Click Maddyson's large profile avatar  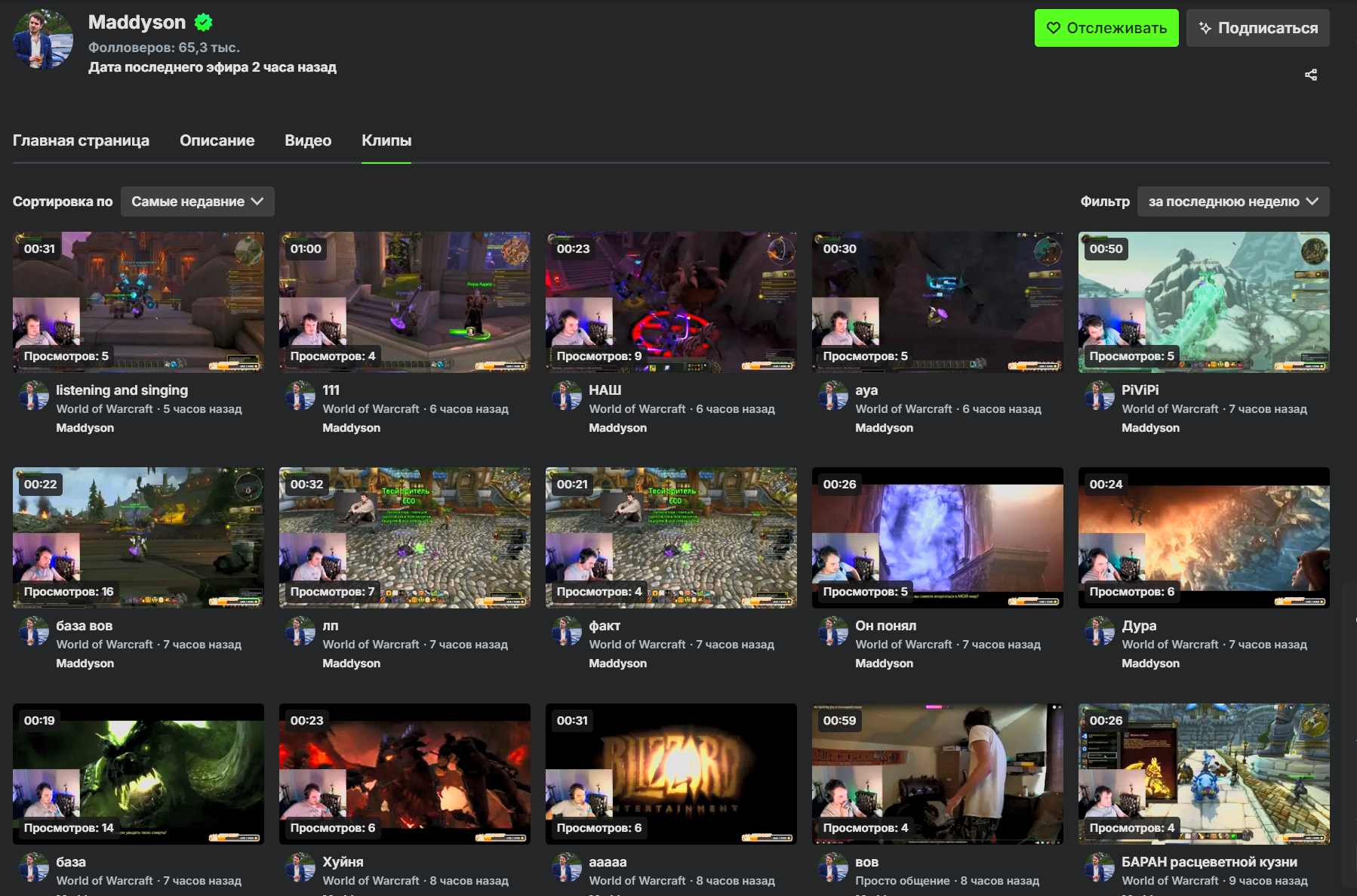pyautogui.click(x=43, y=39)
